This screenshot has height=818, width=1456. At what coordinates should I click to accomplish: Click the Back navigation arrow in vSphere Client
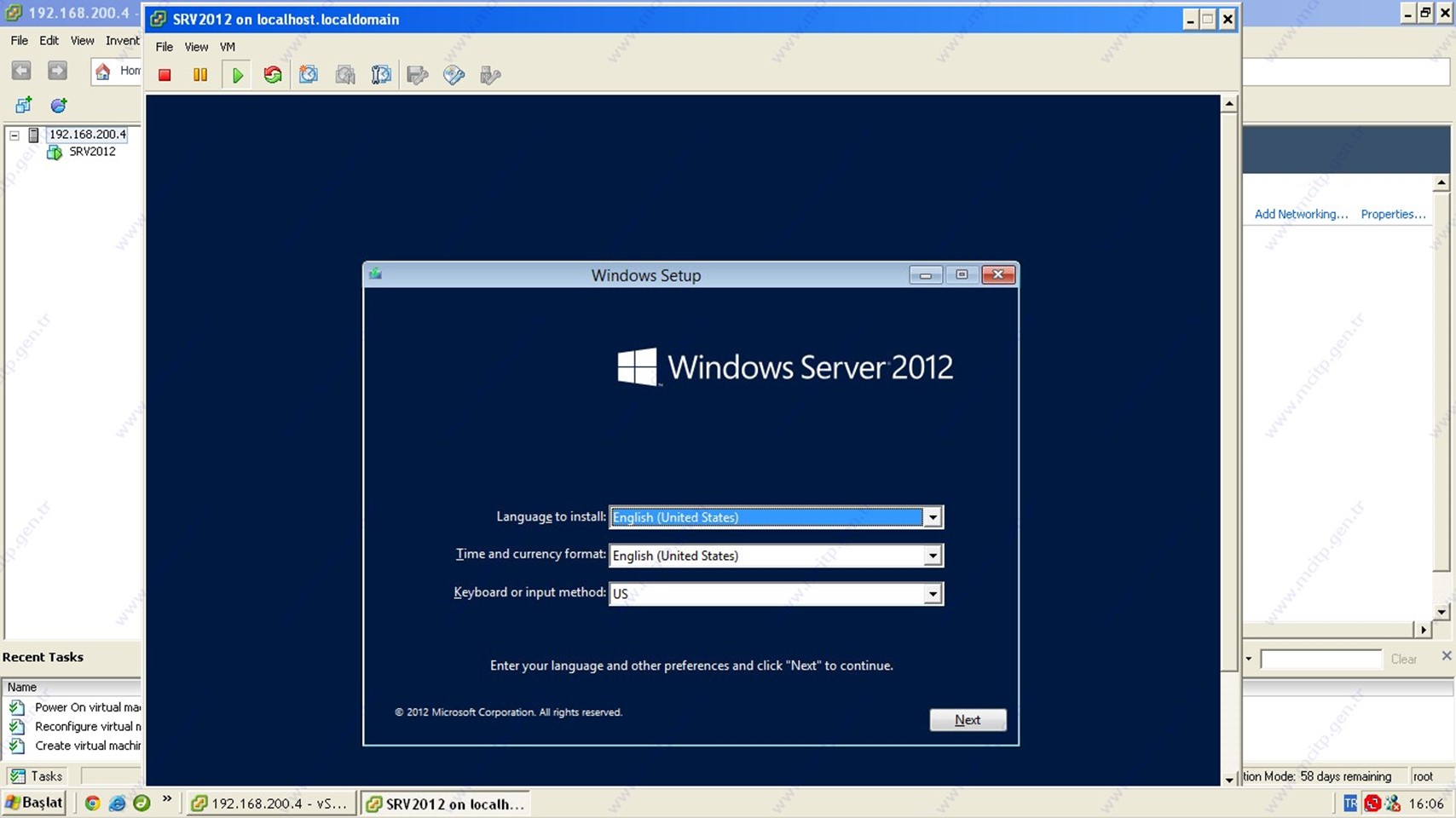coord(21,71)
